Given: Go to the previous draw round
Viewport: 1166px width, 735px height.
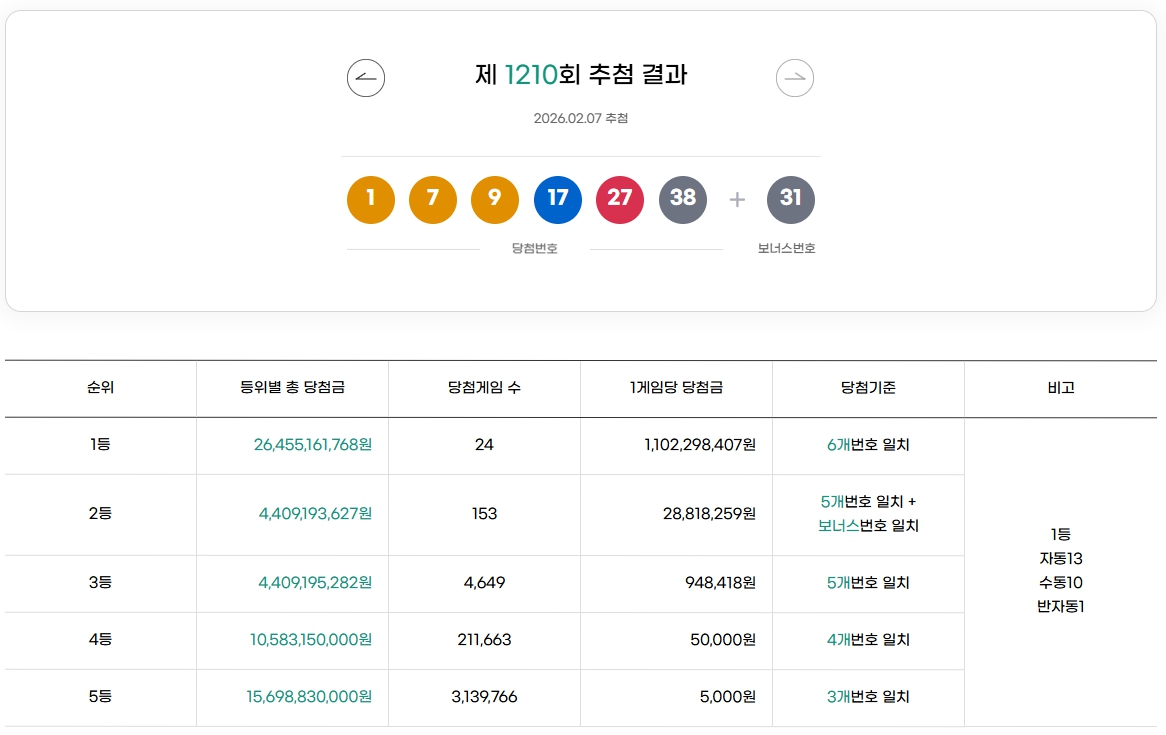Looking at the screenshot, I should [x=364, y=77].
